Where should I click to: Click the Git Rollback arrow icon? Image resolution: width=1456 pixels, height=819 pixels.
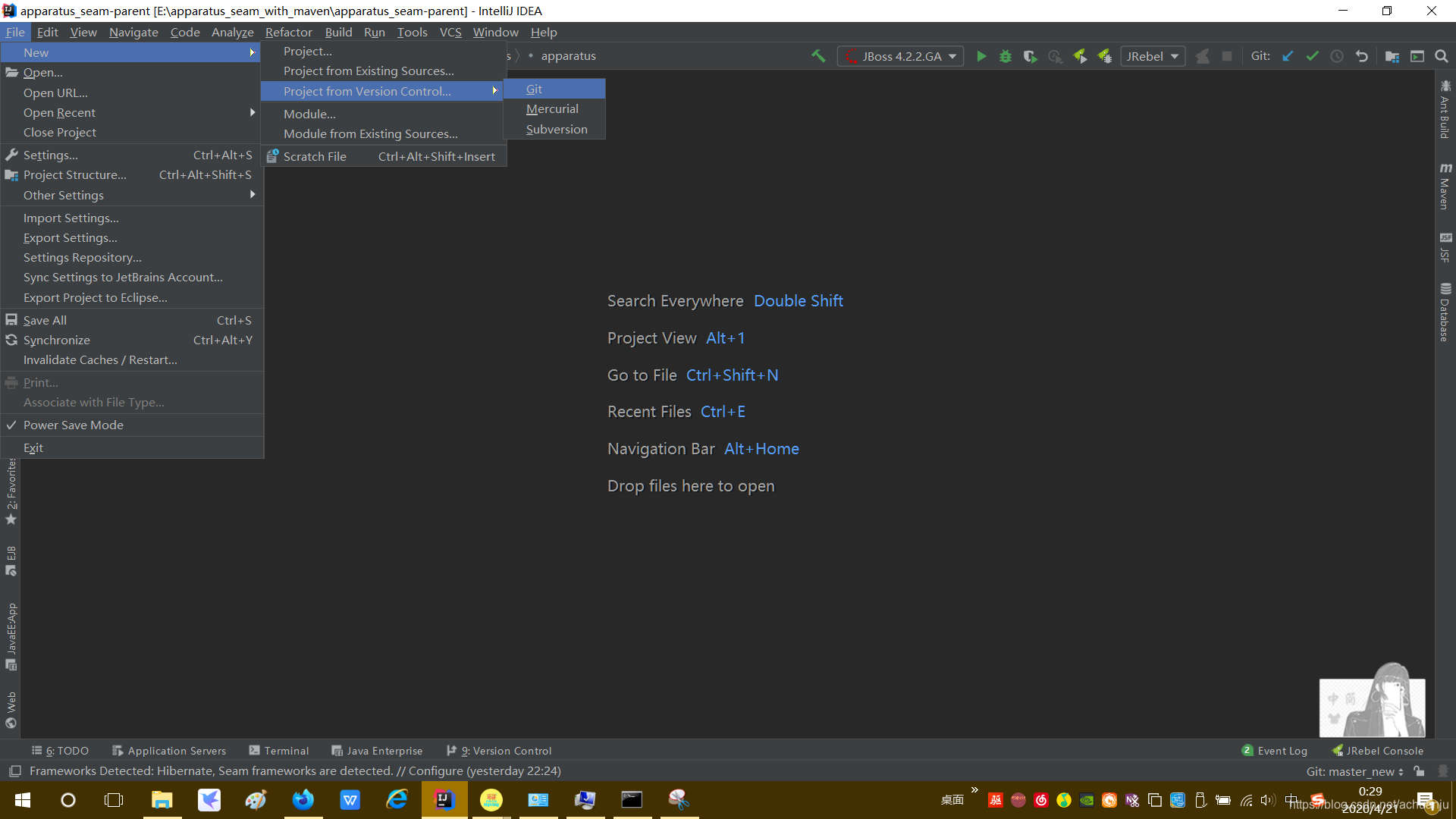click(1362, 56)
